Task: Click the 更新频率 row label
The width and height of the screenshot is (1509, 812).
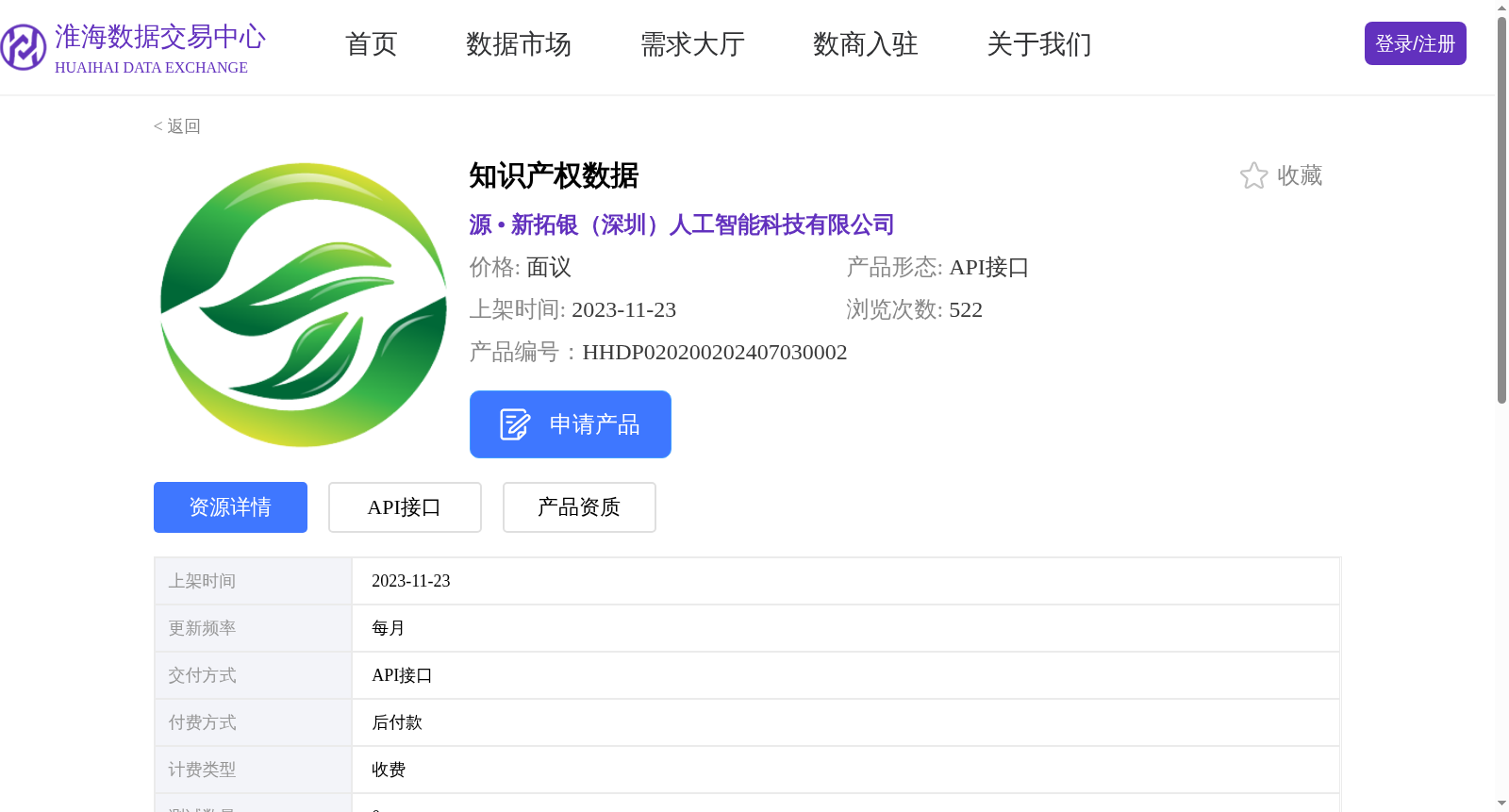Action: [x=202, y=628]
